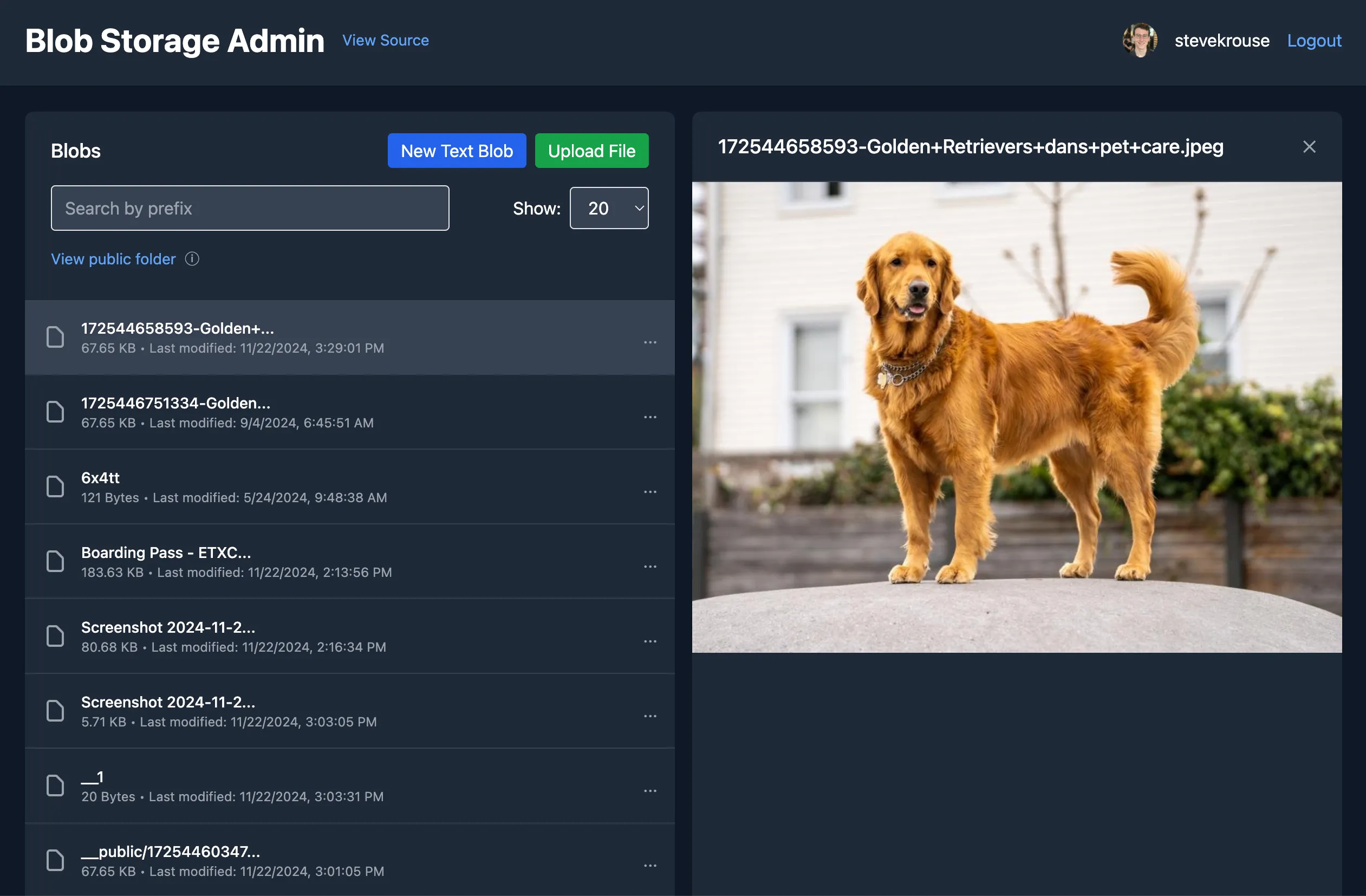Screen dimensions: 1366x896
Task: Click the file icon next to 6x4tt blob
Action: [55, 486]
